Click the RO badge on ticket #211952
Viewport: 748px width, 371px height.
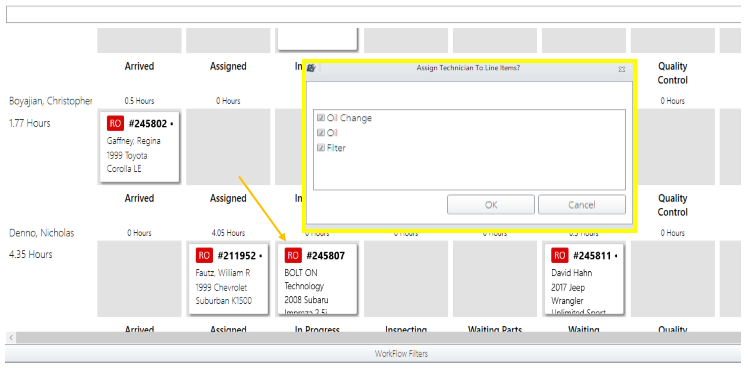click(x=204, y=256)
